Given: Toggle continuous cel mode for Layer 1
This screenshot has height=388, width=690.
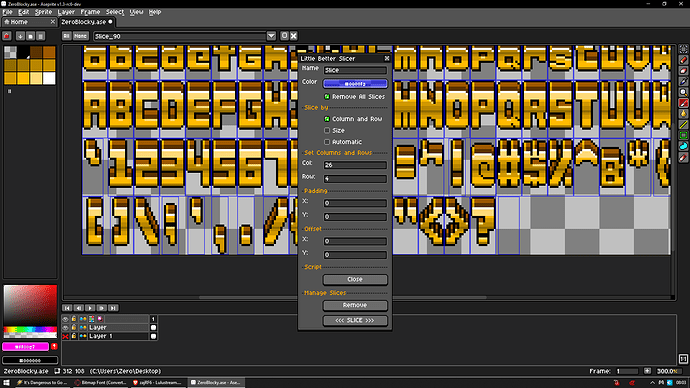Looking at the screenshot, I should point(83,336).
